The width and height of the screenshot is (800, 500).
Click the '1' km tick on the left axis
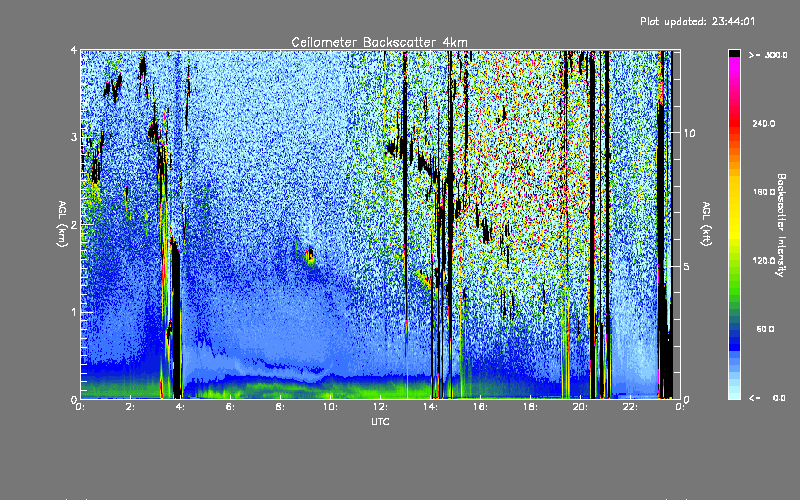[74, 312]
